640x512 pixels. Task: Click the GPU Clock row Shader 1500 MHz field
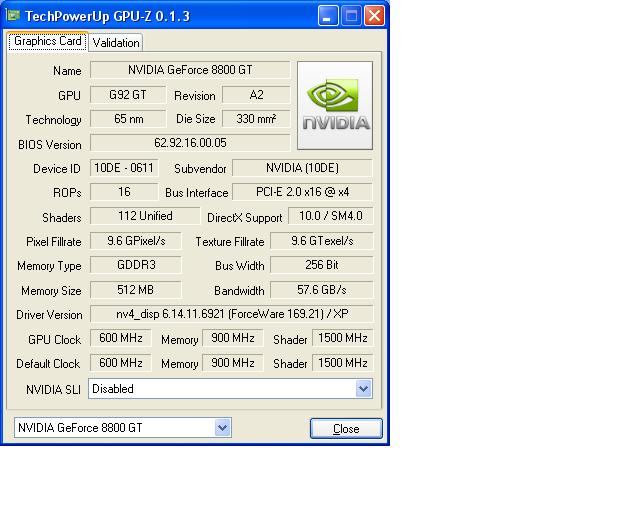click(342, 338)
